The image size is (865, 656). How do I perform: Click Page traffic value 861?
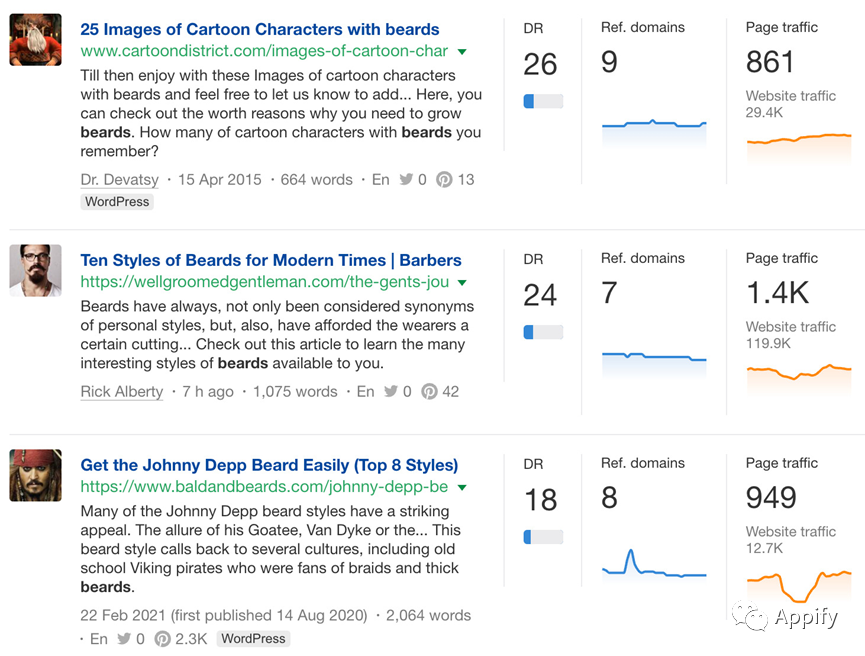(770, 62)
